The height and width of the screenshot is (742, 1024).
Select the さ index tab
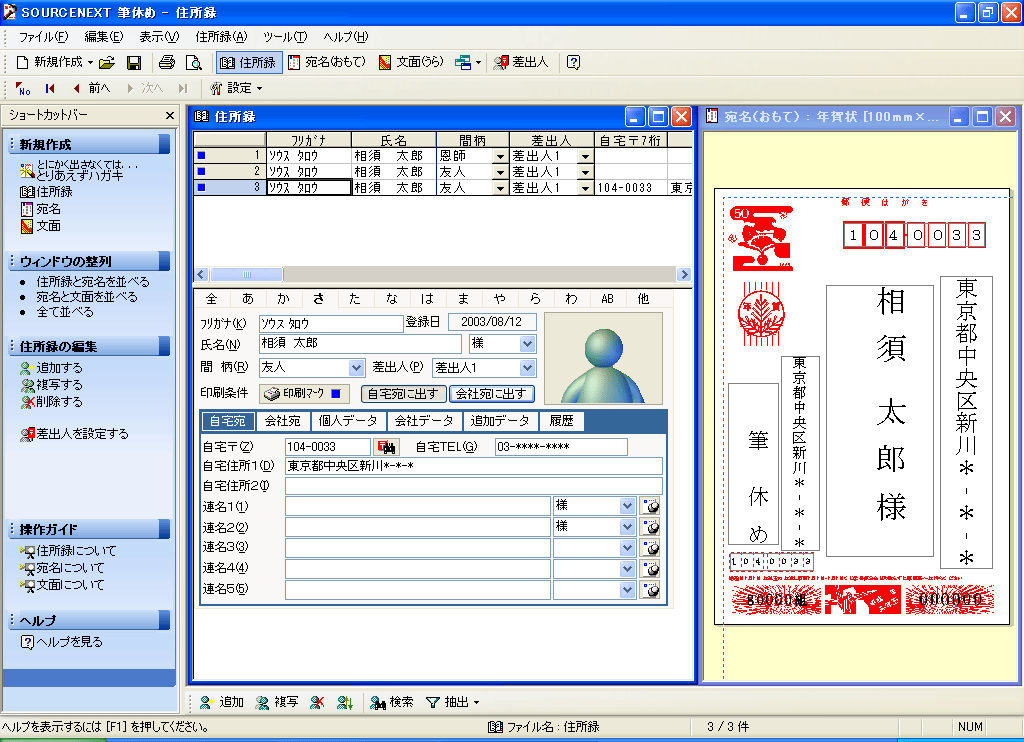(319, 298)
